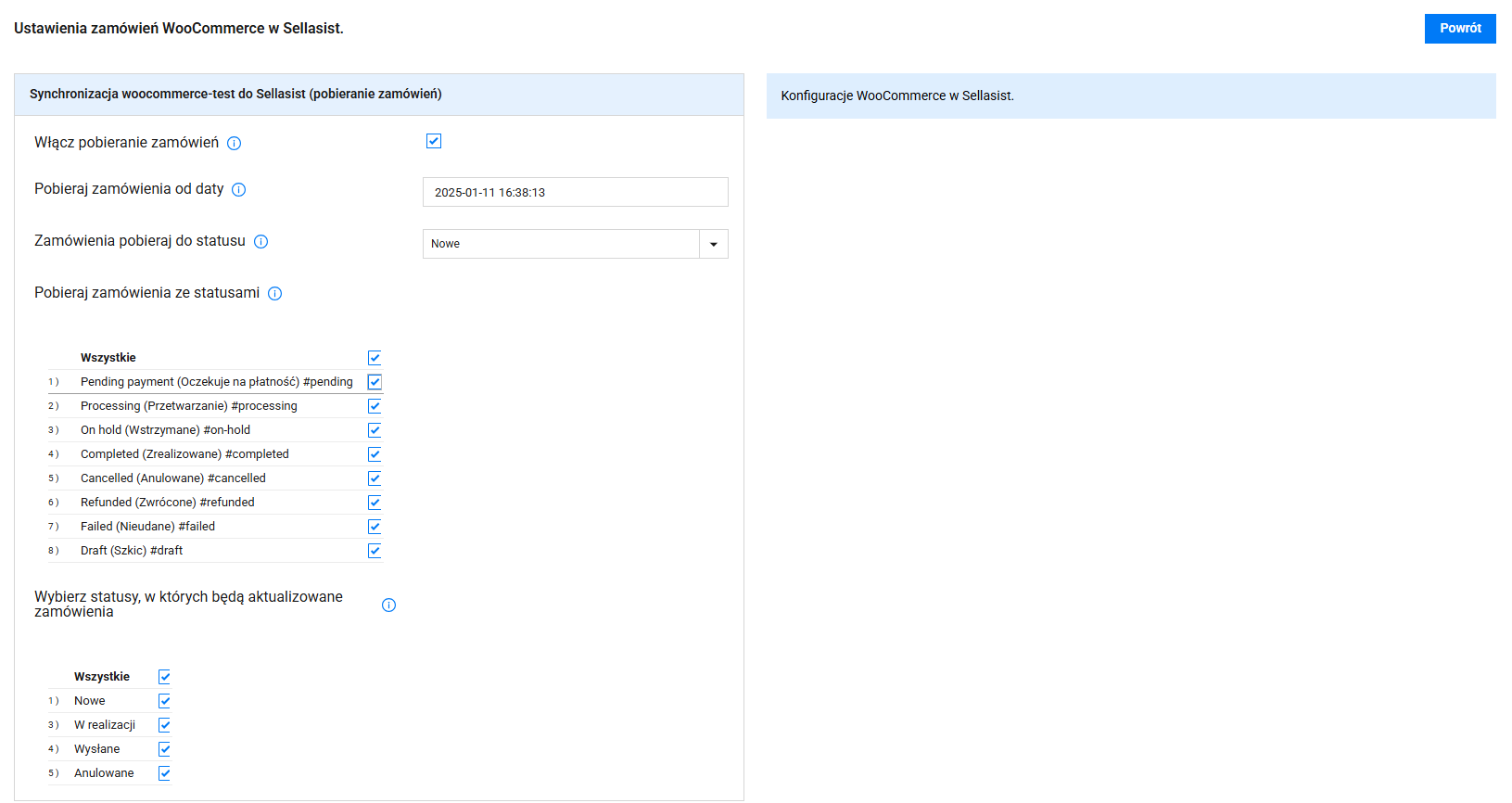
Task: Click info icon beside Pobieraj zamówienia od daty
Action: [x=239, y=190]
